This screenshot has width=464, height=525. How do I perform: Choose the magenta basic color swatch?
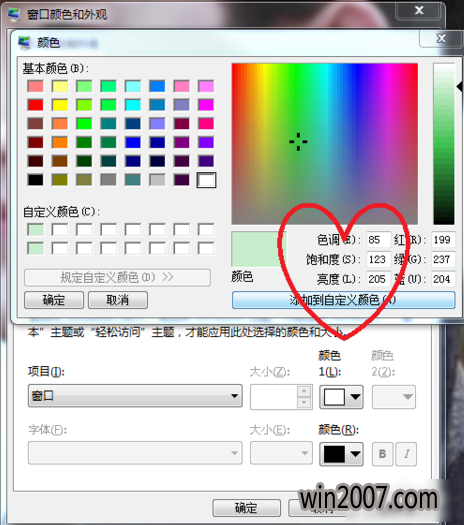206,105
